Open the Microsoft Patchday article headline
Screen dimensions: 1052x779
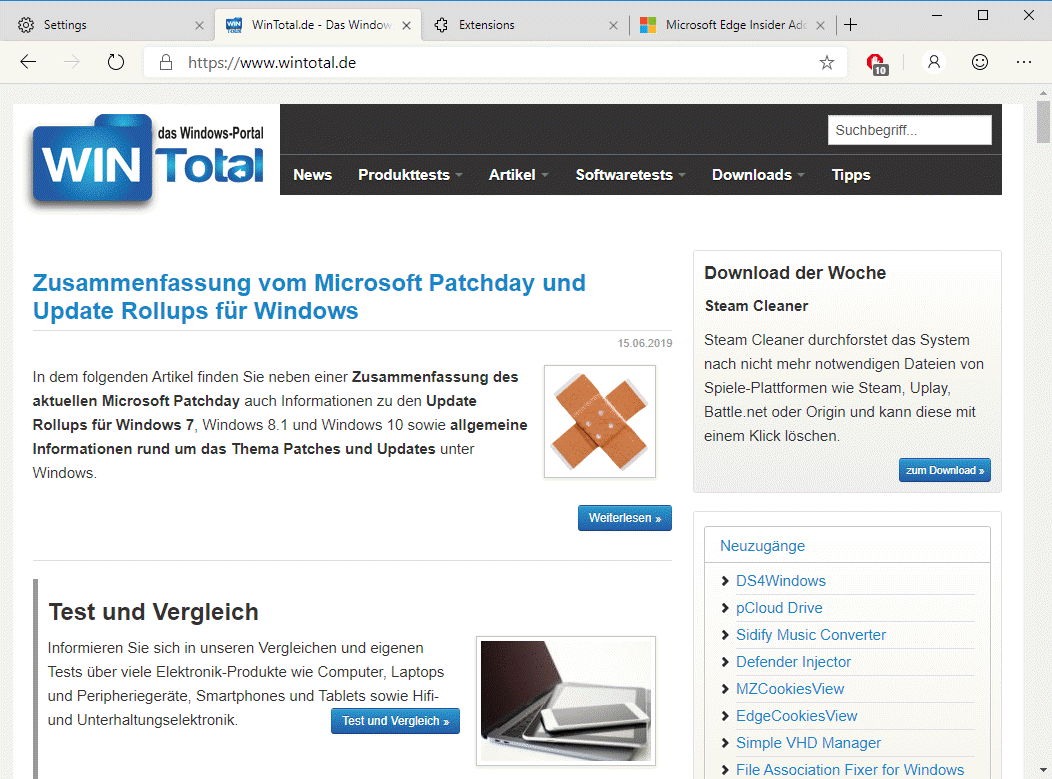309,297
